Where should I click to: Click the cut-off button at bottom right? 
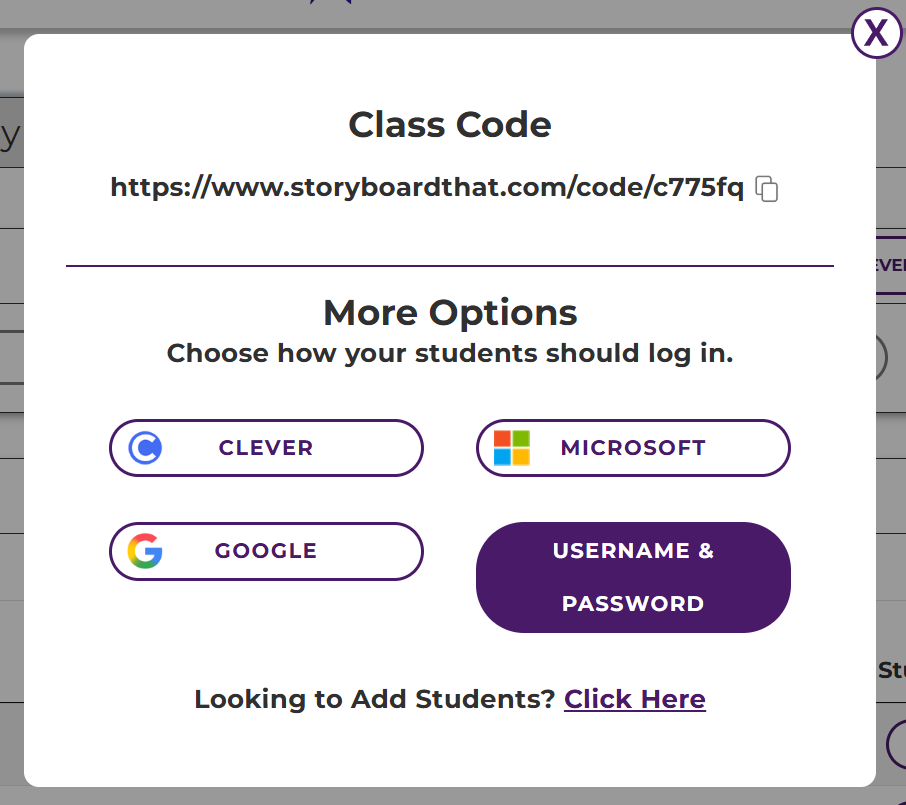[895, 745]
